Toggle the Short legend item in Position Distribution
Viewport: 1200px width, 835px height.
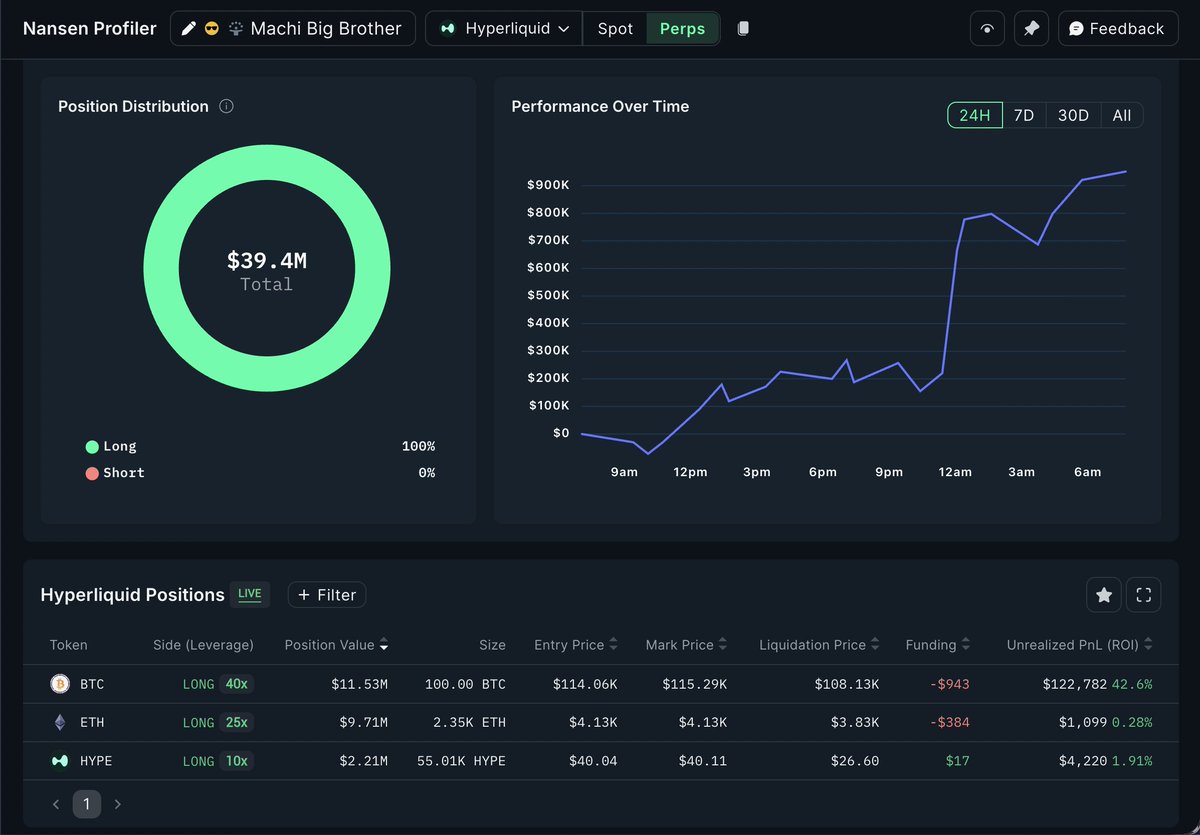click(114, 473)
